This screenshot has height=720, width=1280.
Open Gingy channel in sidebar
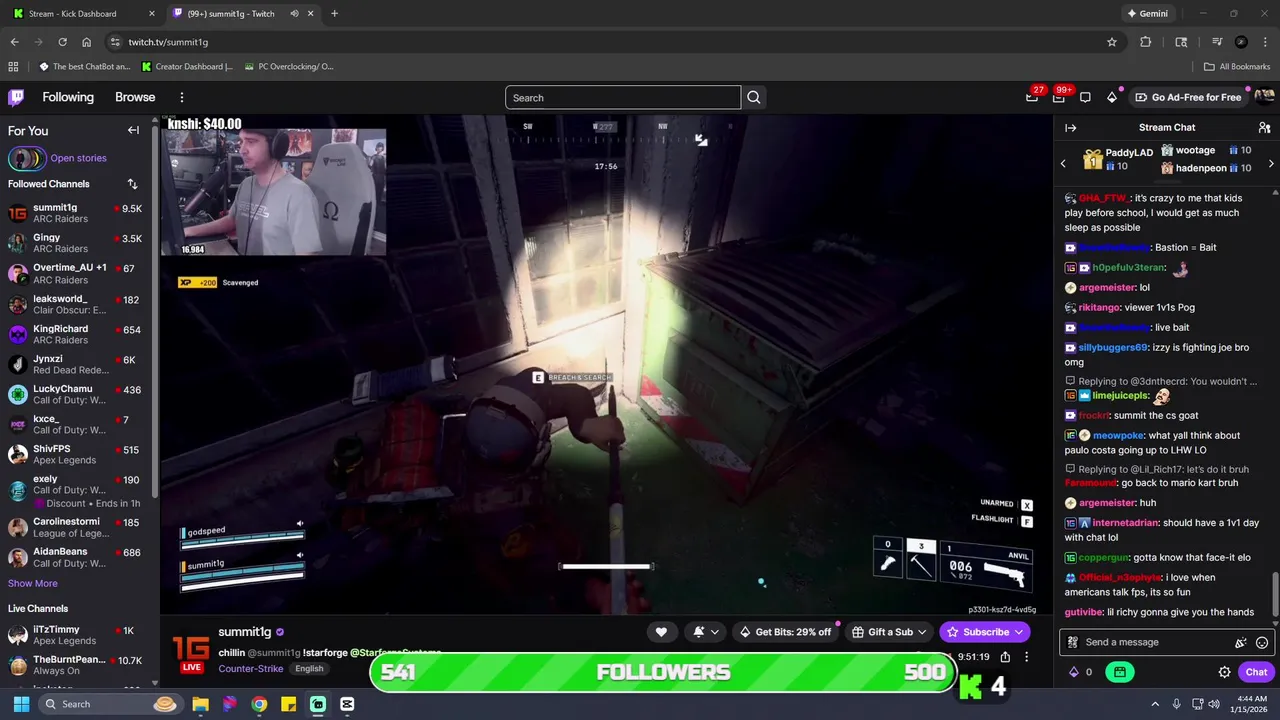[x=75, y=243]
